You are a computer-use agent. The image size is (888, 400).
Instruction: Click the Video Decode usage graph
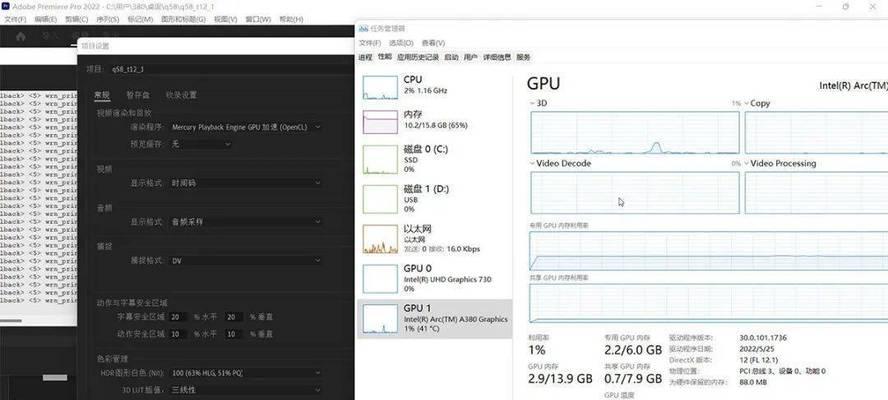pyautogui.click(x=635, y=193)
